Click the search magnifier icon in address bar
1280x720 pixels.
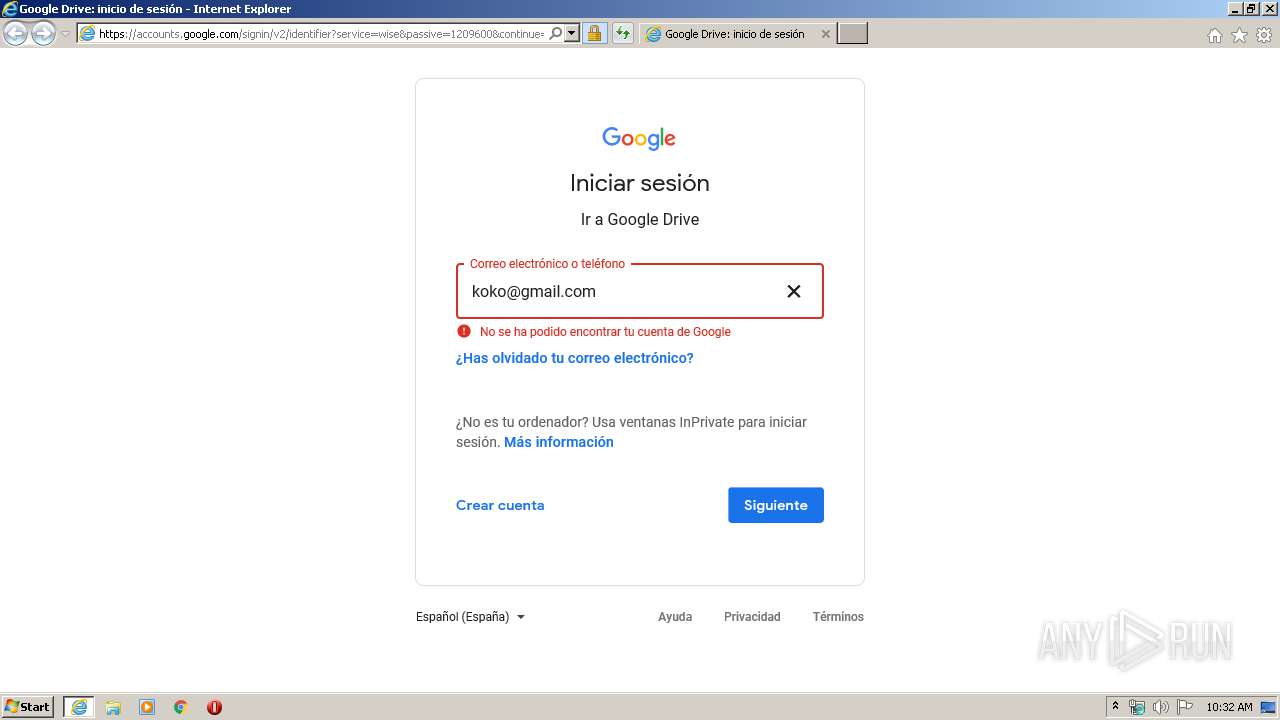point(556,33)
